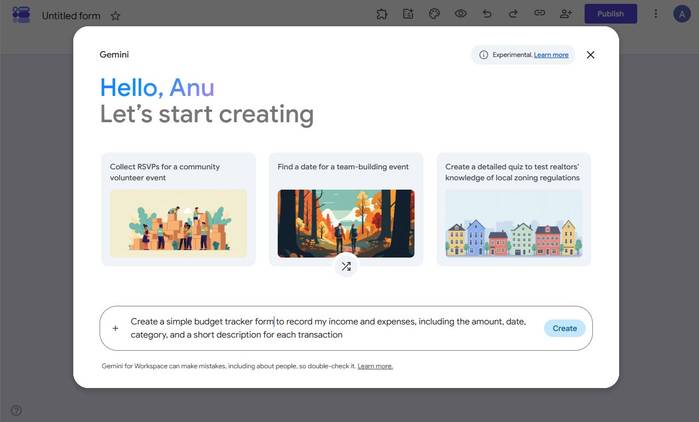
Task: Click the undo arrow
Action: [x=487, y=14]
